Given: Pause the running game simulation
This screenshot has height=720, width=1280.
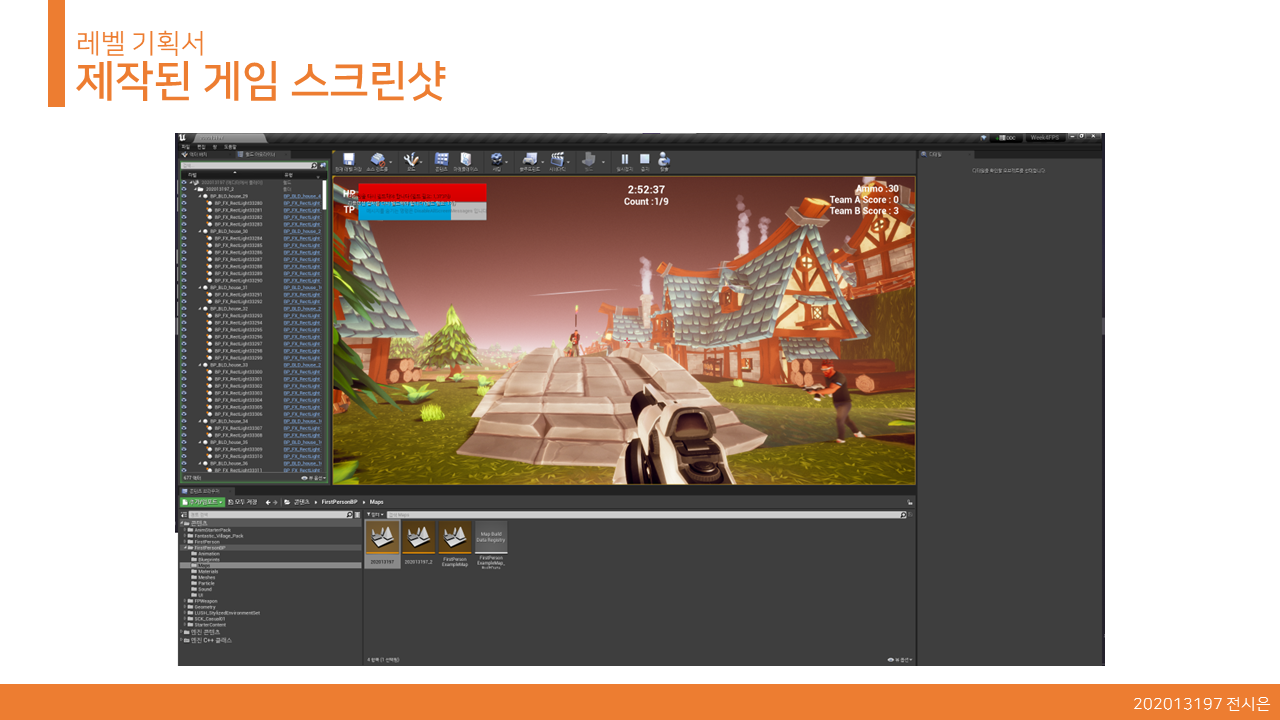Looking at the screenshot, I should click(x=625, y=160).
